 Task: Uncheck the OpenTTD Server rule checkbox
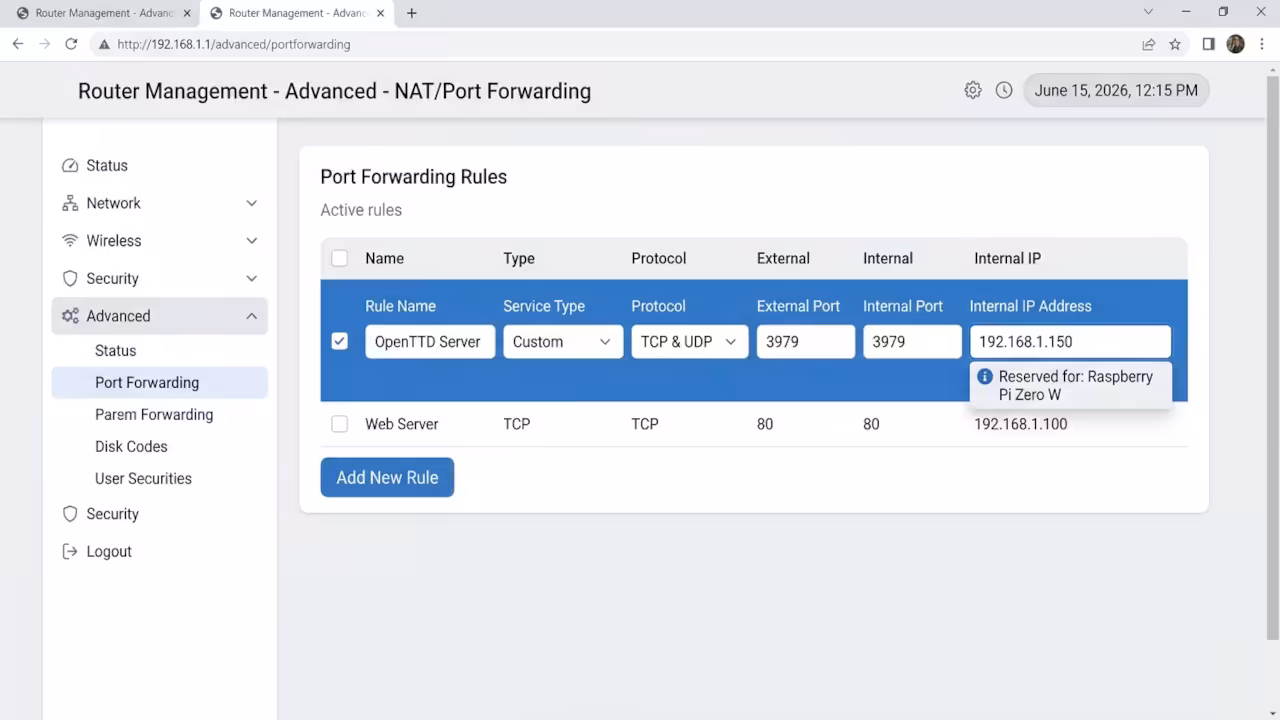340,341
